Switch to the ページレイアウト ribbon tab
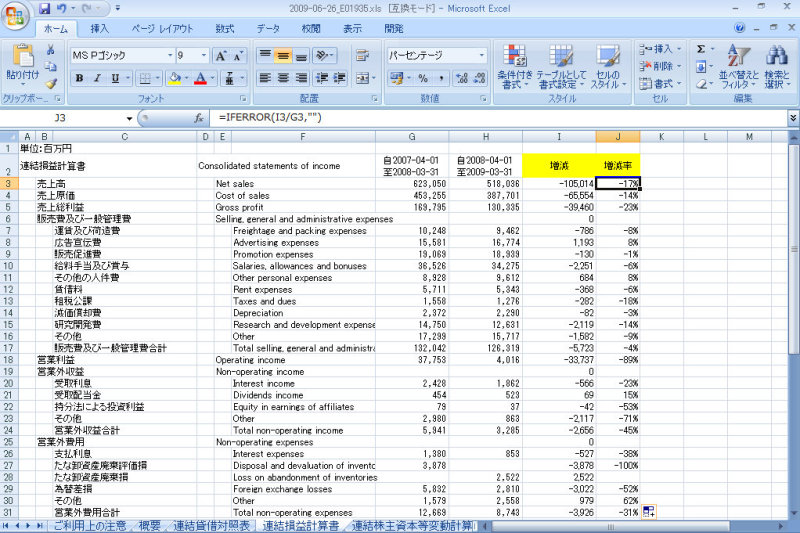 tap(162, 29)
